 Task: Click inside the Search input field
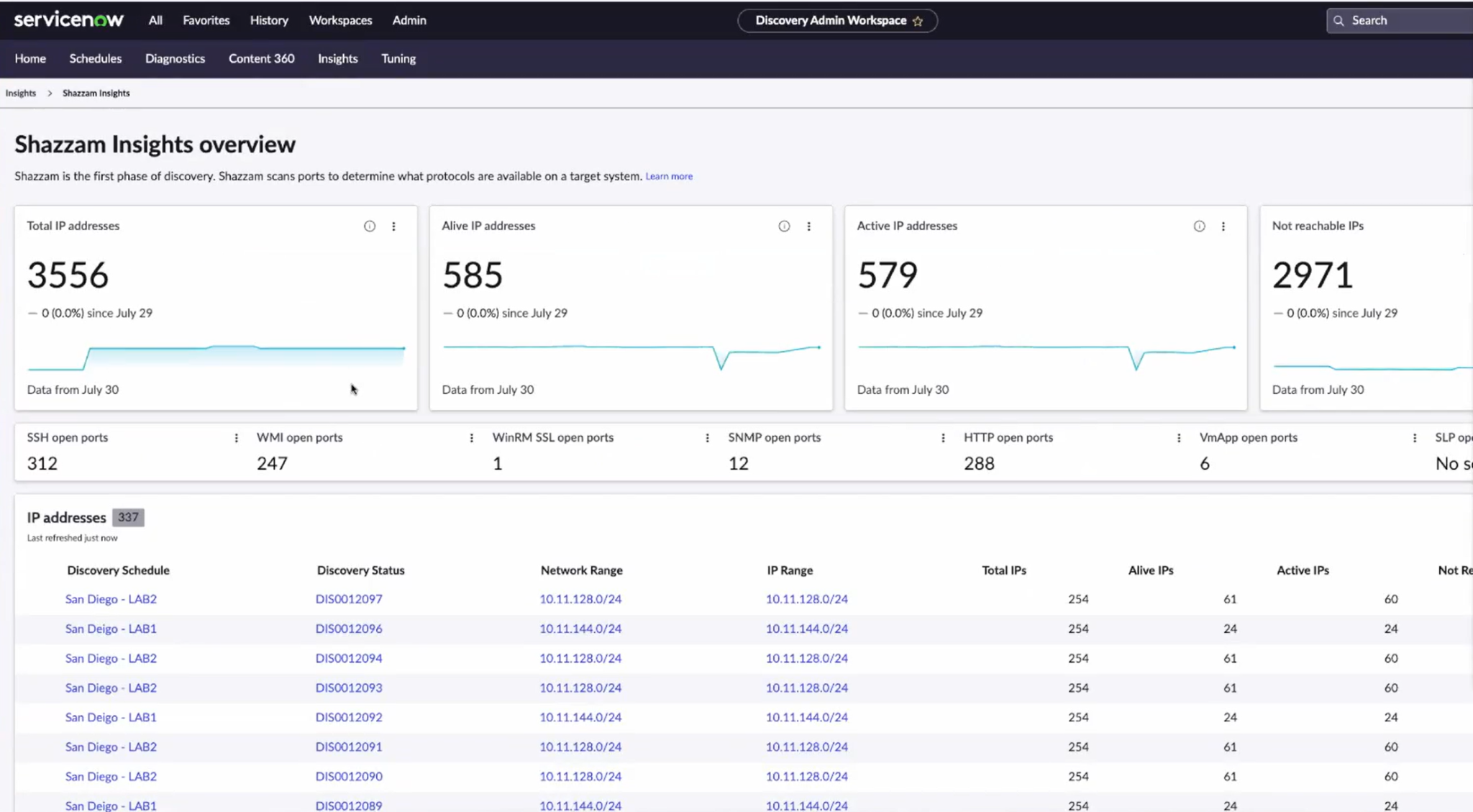click(1403, 20)
